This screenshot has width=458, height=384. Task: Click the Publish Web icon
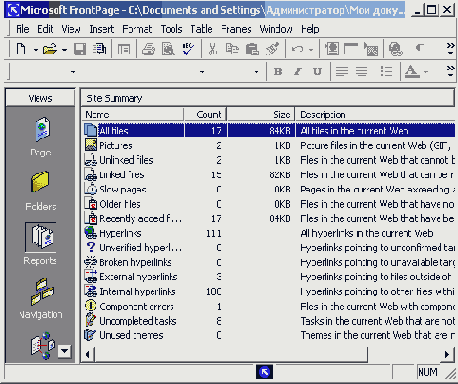pyautogui.click(x=100, y=49)
